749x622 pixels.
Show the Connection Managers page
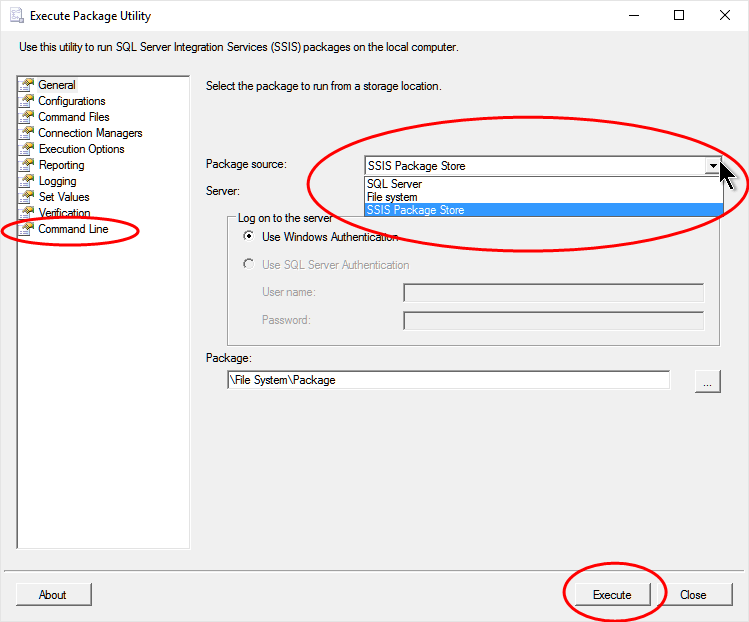90,133
